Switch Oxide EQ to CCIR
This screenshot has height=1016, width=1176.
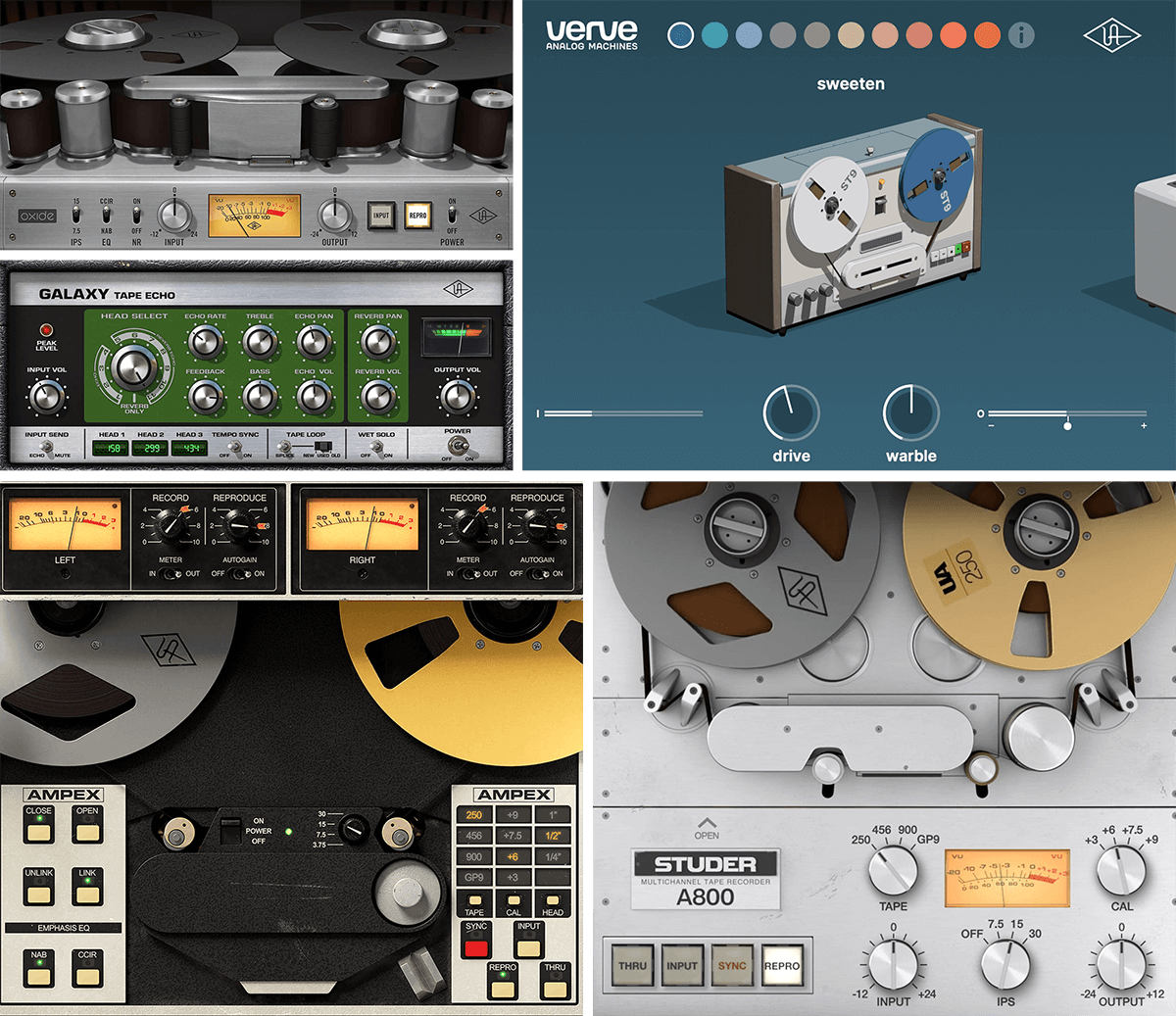coord(107,208)
